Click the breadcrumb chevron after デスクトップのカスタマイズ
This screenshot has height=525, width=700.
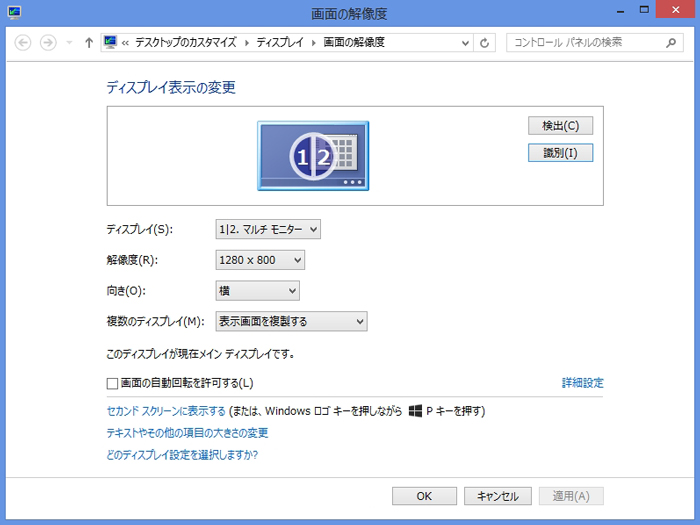[246, 43]
